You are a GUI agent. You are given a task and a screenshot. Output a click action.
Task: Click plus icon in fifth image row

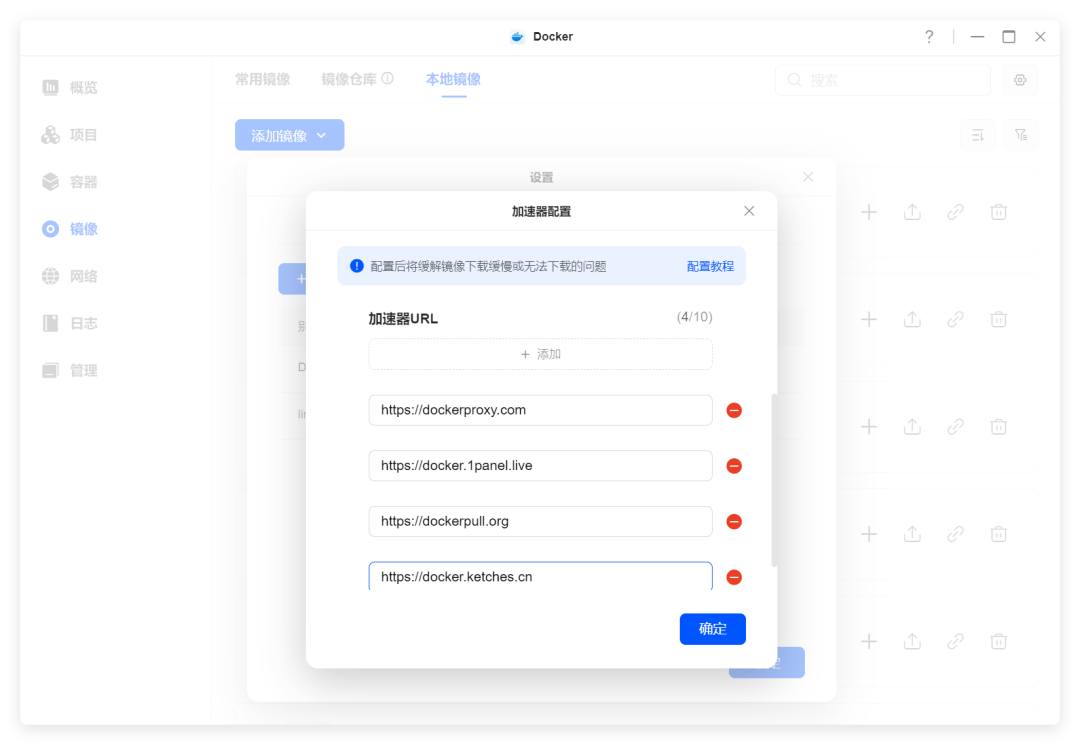[869, 642]
